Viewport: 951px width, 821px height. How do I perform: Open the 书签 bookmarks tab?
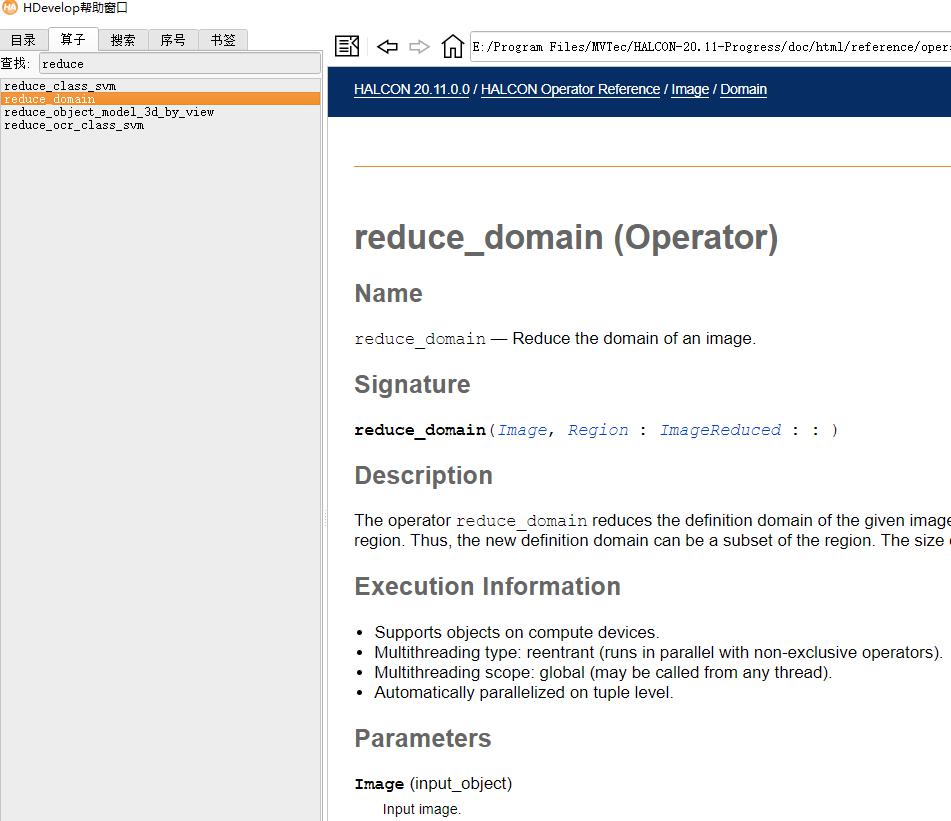[223, 40]
